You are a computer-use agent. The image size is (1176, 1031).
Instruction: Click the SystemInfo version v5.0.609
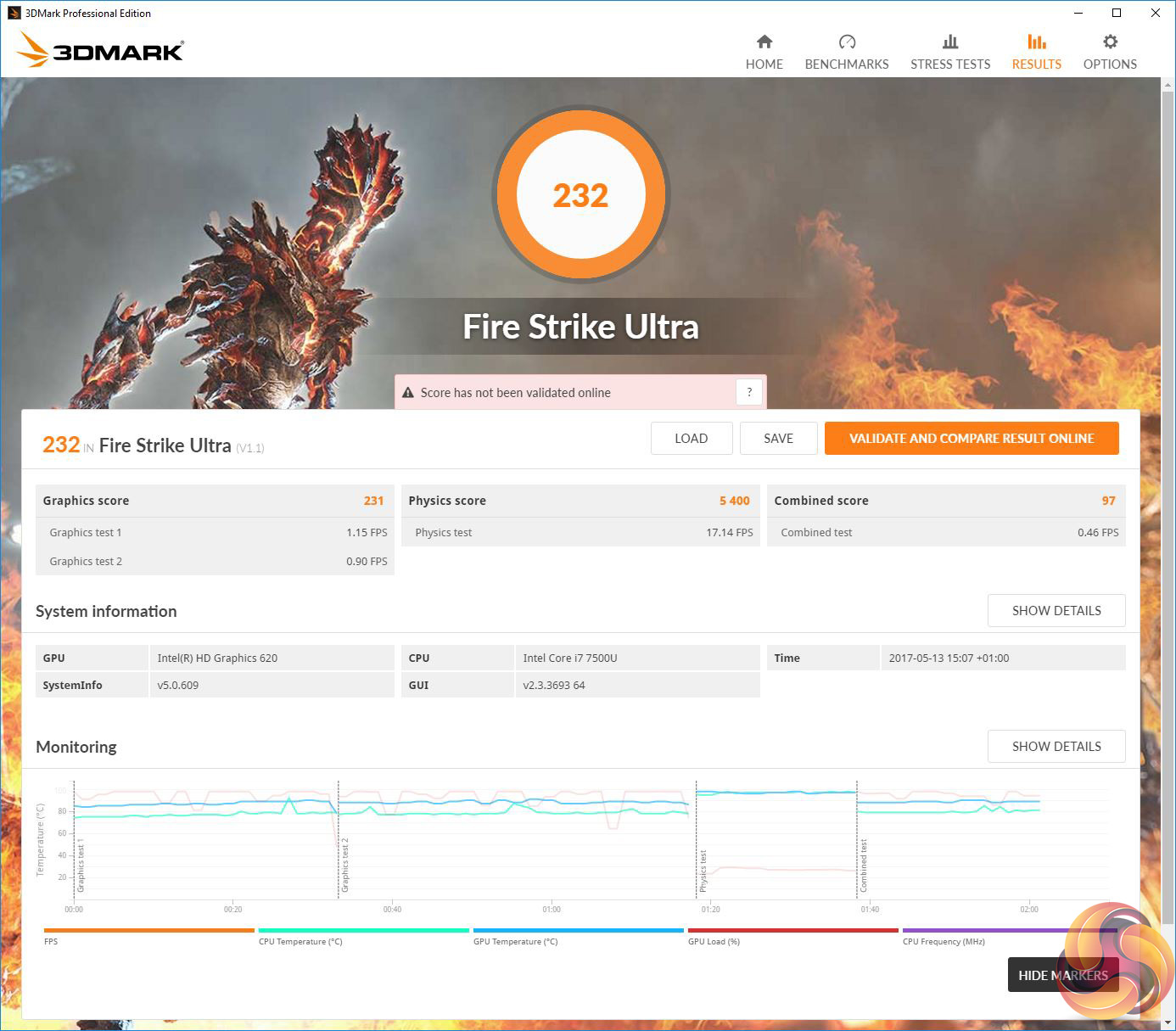point(178,685)
